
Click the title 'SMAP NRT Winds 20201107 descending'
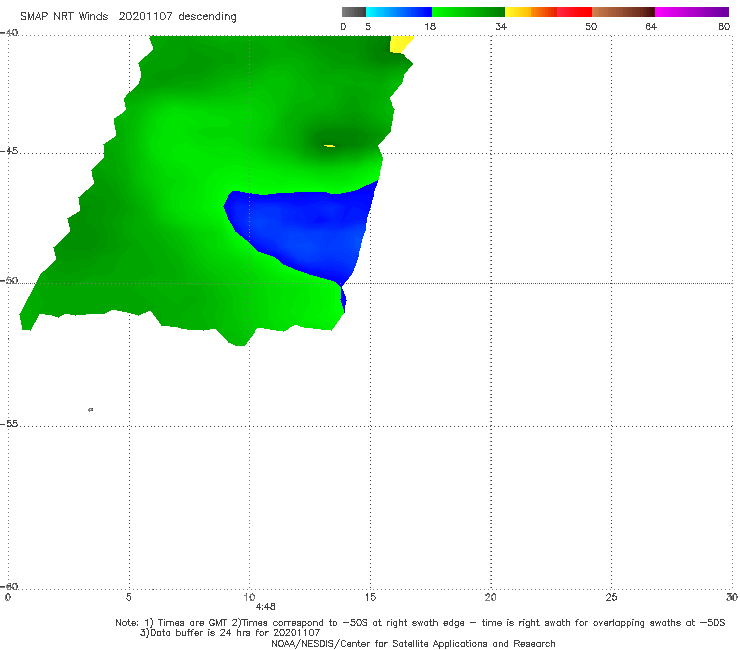128,17
